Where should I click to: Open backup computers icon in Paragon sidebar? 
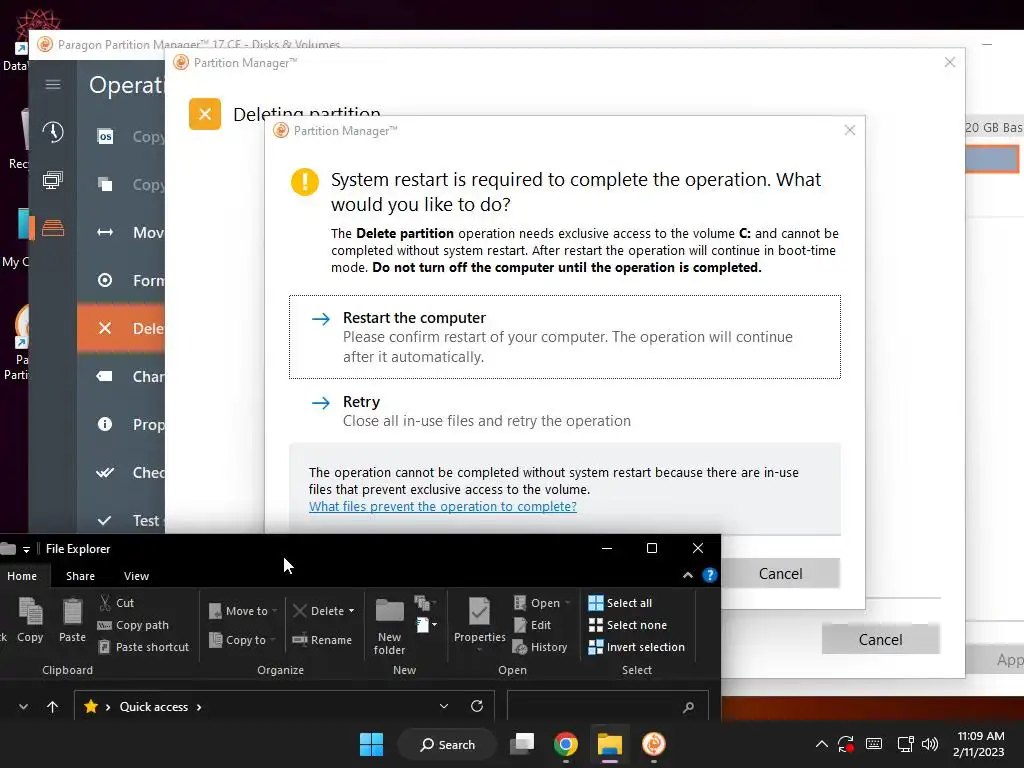(x=53, y=180)
